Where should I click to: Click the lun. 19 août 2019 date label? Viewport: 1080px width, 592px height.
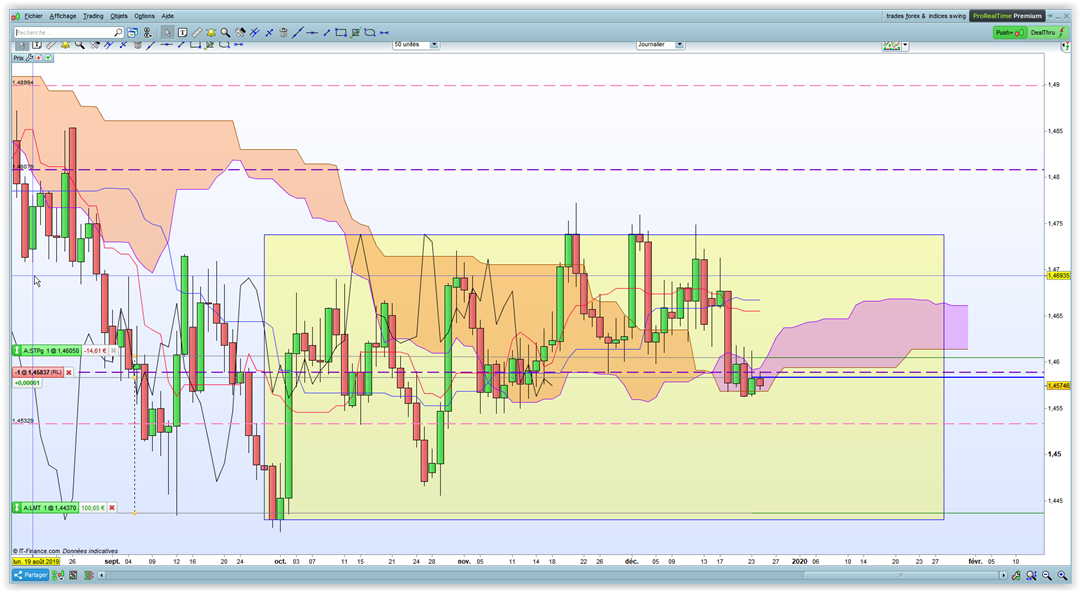click(x=36, y=561)
